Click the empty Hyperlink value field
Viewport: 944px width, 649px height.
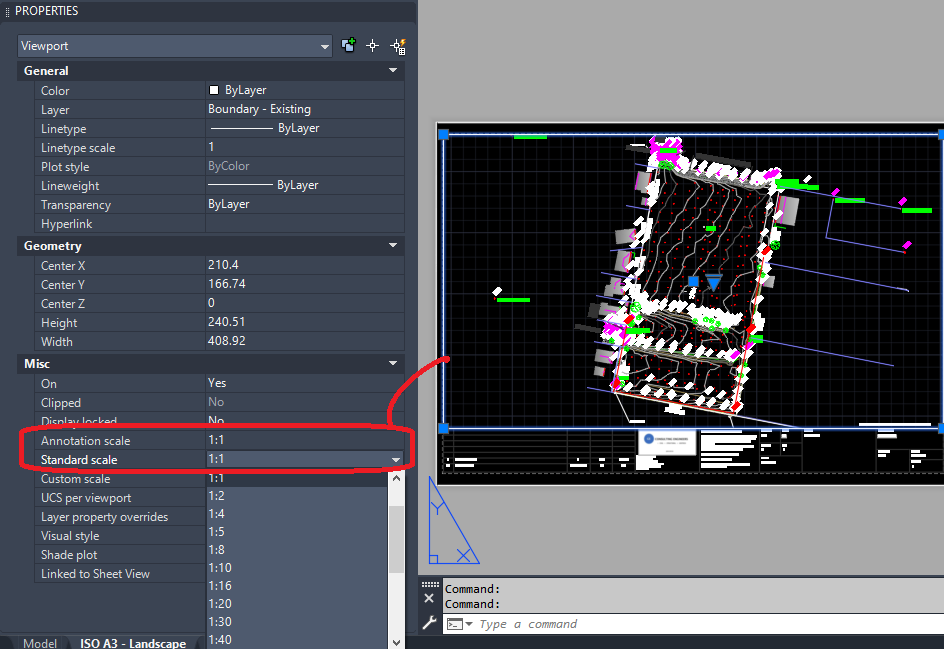tap(305, 223)
